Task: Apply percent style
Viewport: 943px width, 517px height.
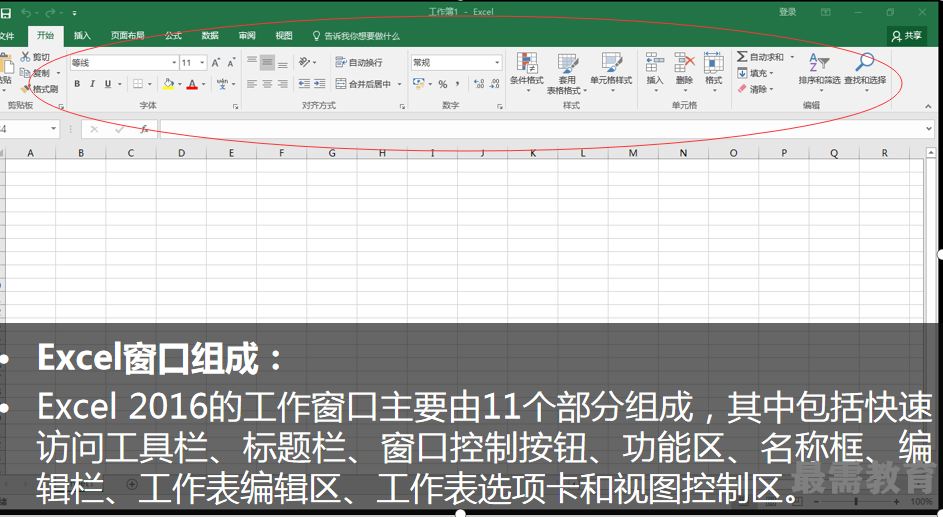Action: [x=443, y=84]
